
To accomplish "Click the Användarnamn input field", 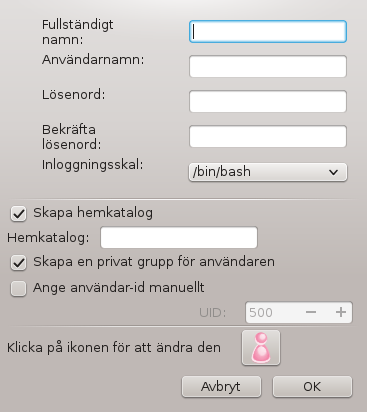I will [x=268, y=67].
